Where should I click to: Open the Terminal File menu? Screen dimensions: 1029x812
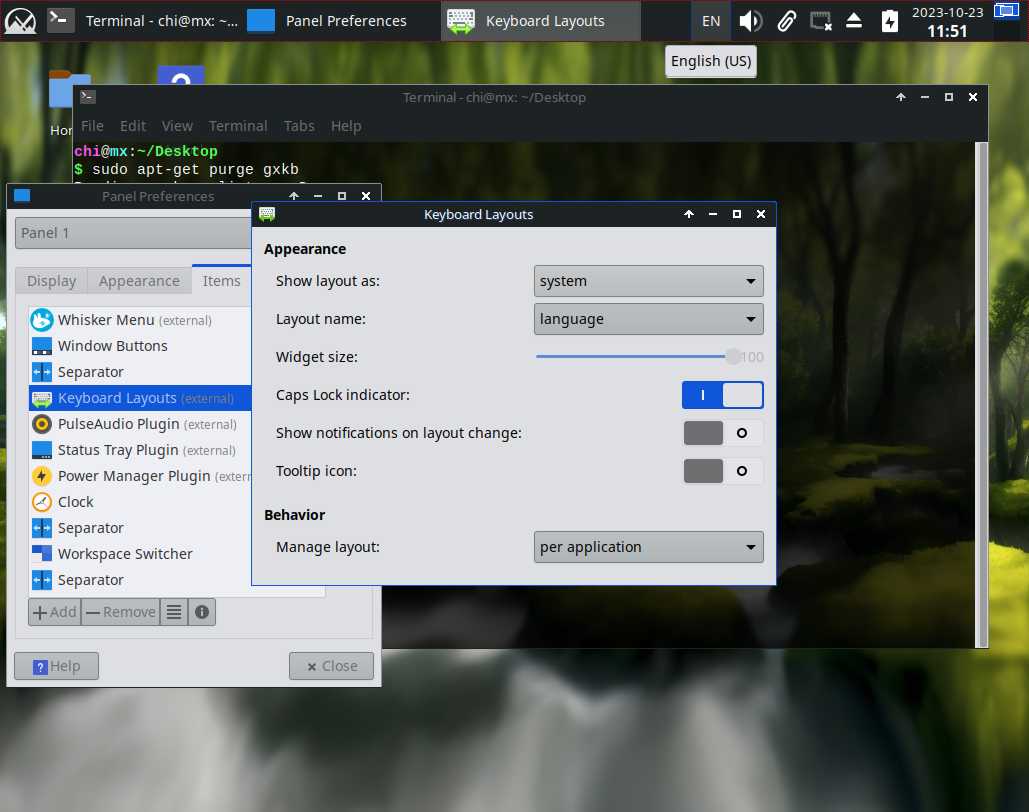(92, 126)
